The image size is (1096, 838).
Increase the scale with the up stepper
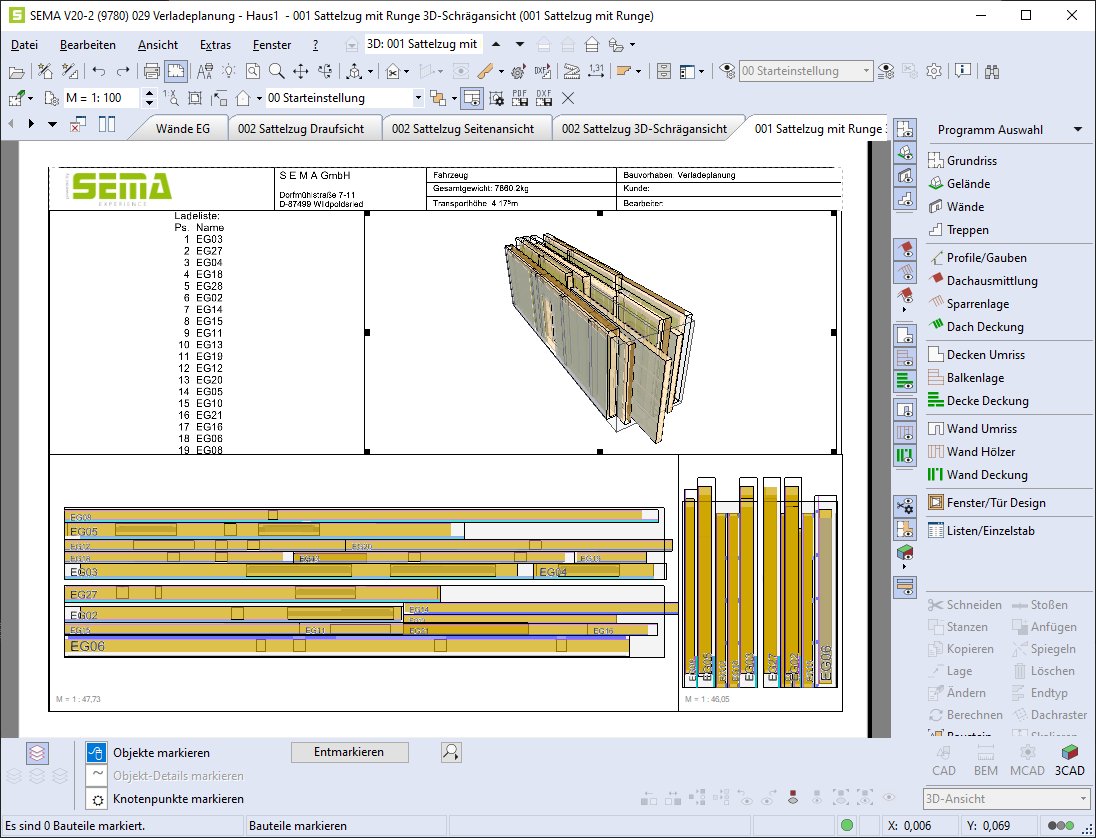click(149, 94)
